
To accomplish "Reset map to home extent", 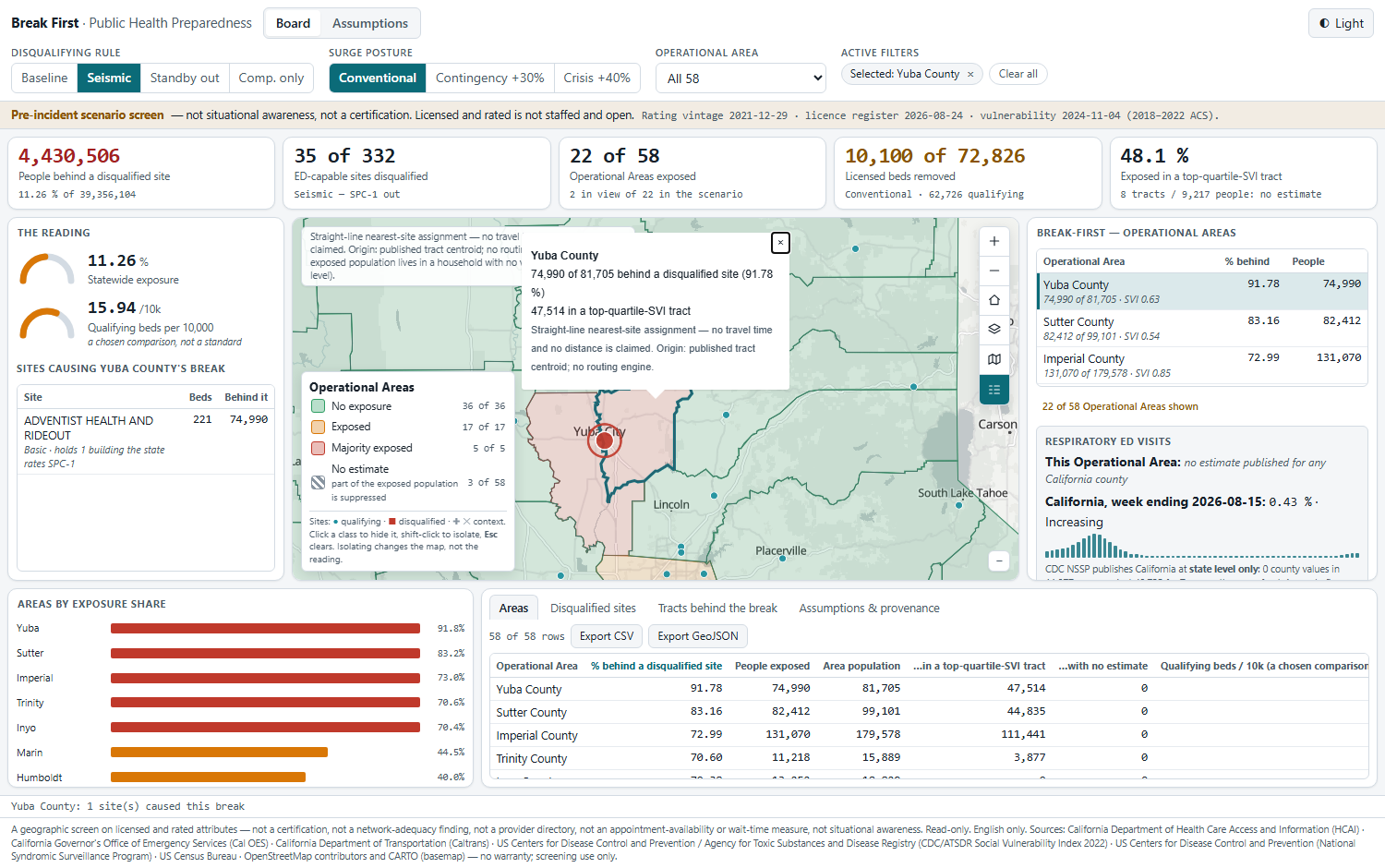I will (994, 300).
